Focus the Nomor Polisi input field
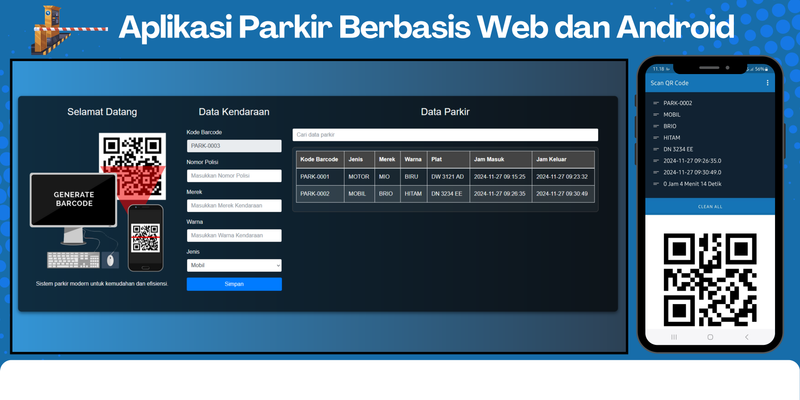This screenshot has height=400, width=800. (234, 176)
